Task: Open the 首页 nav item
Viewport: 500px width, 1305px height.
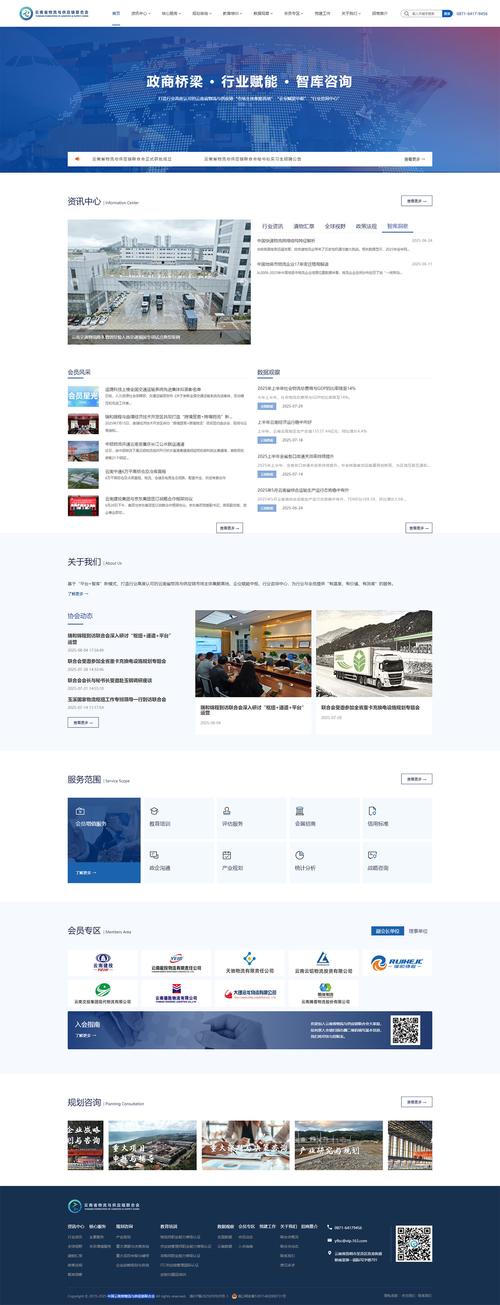Action: [116, 14]
